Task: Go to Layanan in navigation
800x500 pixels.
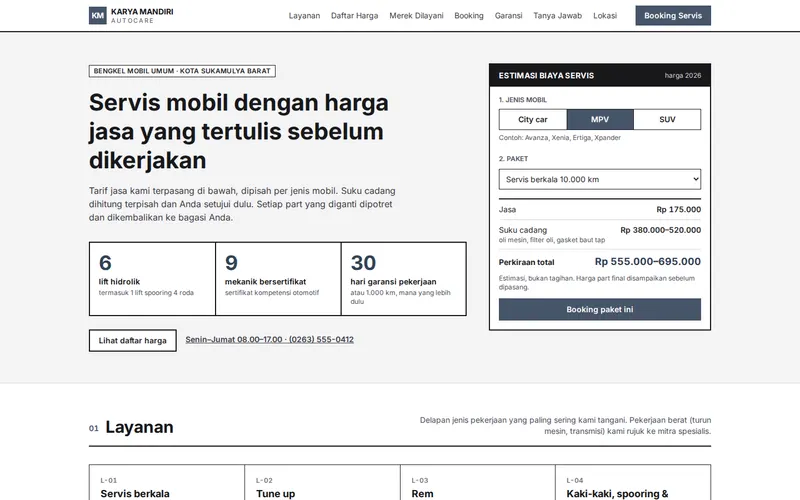Action: (304, 16)
